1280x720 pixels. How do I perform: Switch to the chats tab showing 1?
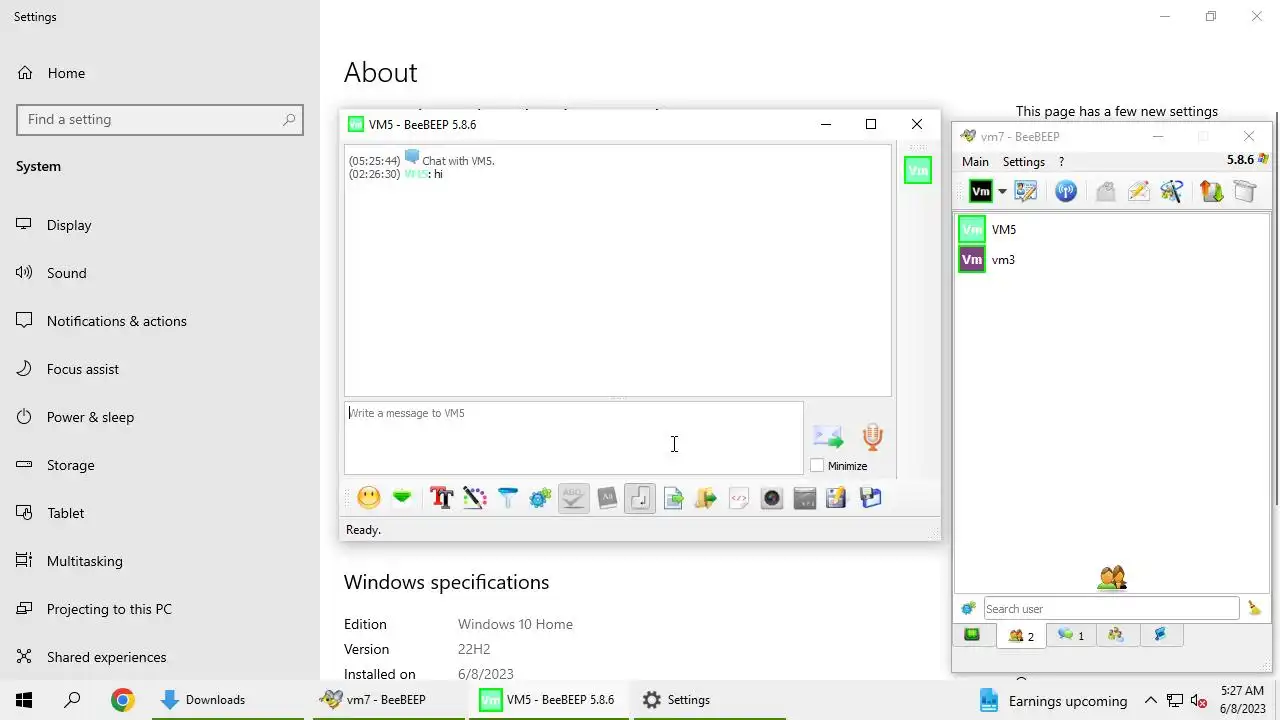tap(1070, 635)
